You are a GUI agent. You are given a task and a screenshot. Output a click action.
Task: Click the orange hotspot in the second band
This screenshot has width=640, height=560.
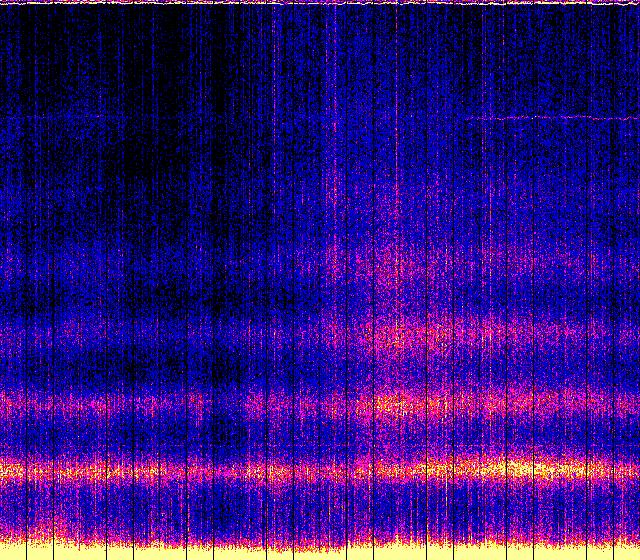pos(400,405)
